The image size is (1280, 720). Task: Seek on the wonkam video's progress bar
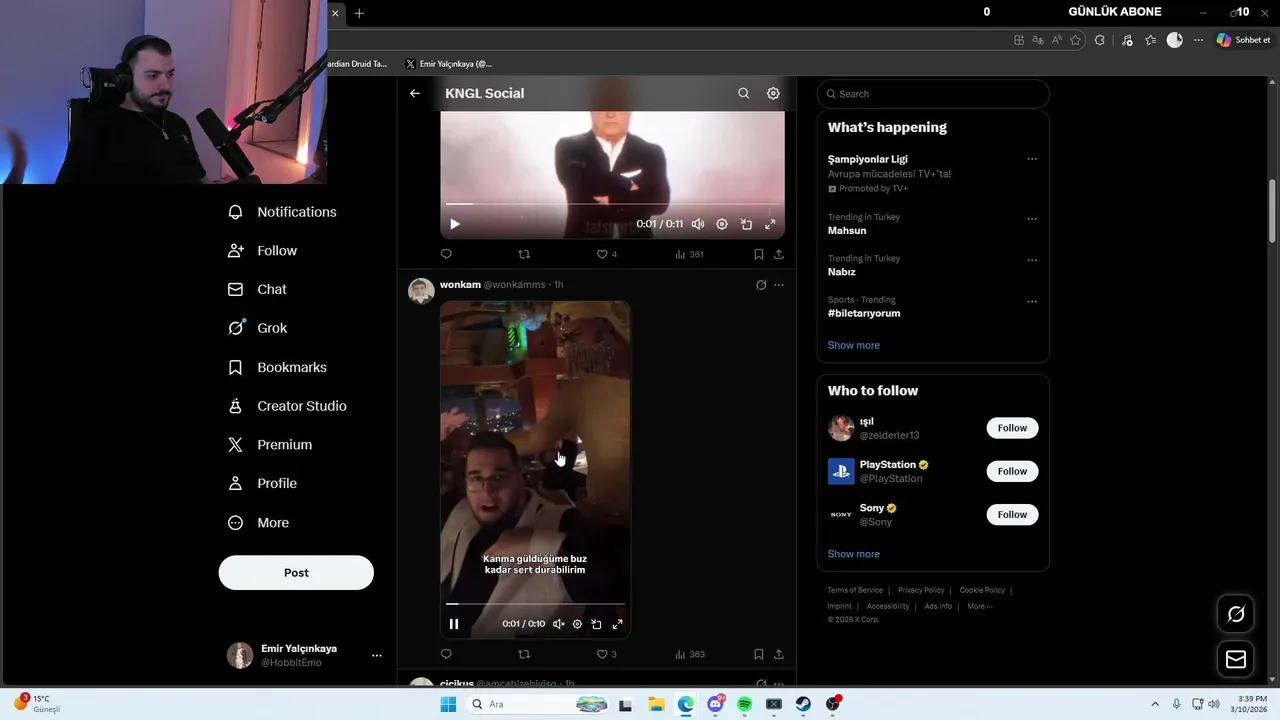pos(535,604)
